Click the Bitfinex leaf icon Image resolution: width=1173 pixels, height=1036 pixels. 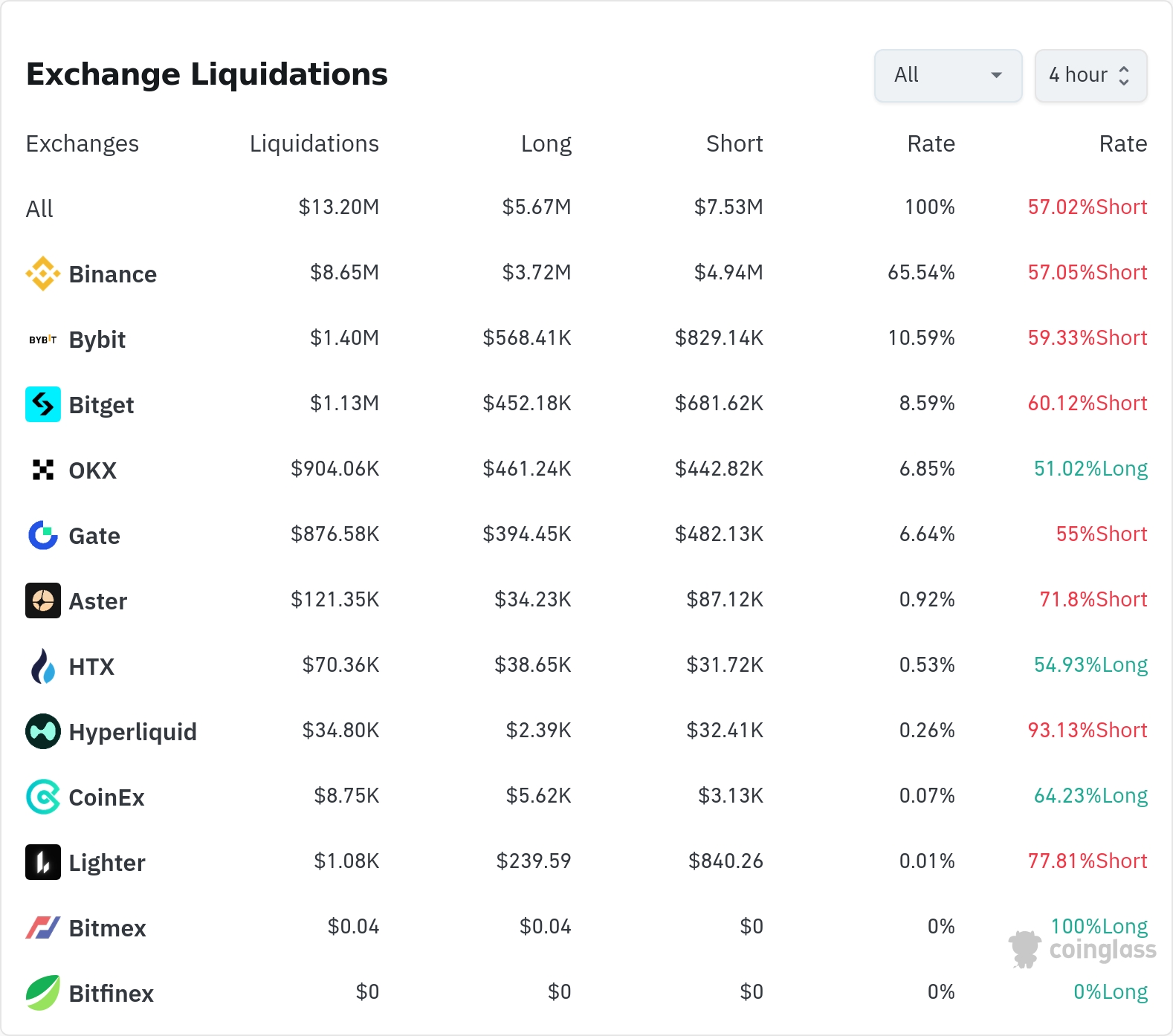[x=43, y=993]
